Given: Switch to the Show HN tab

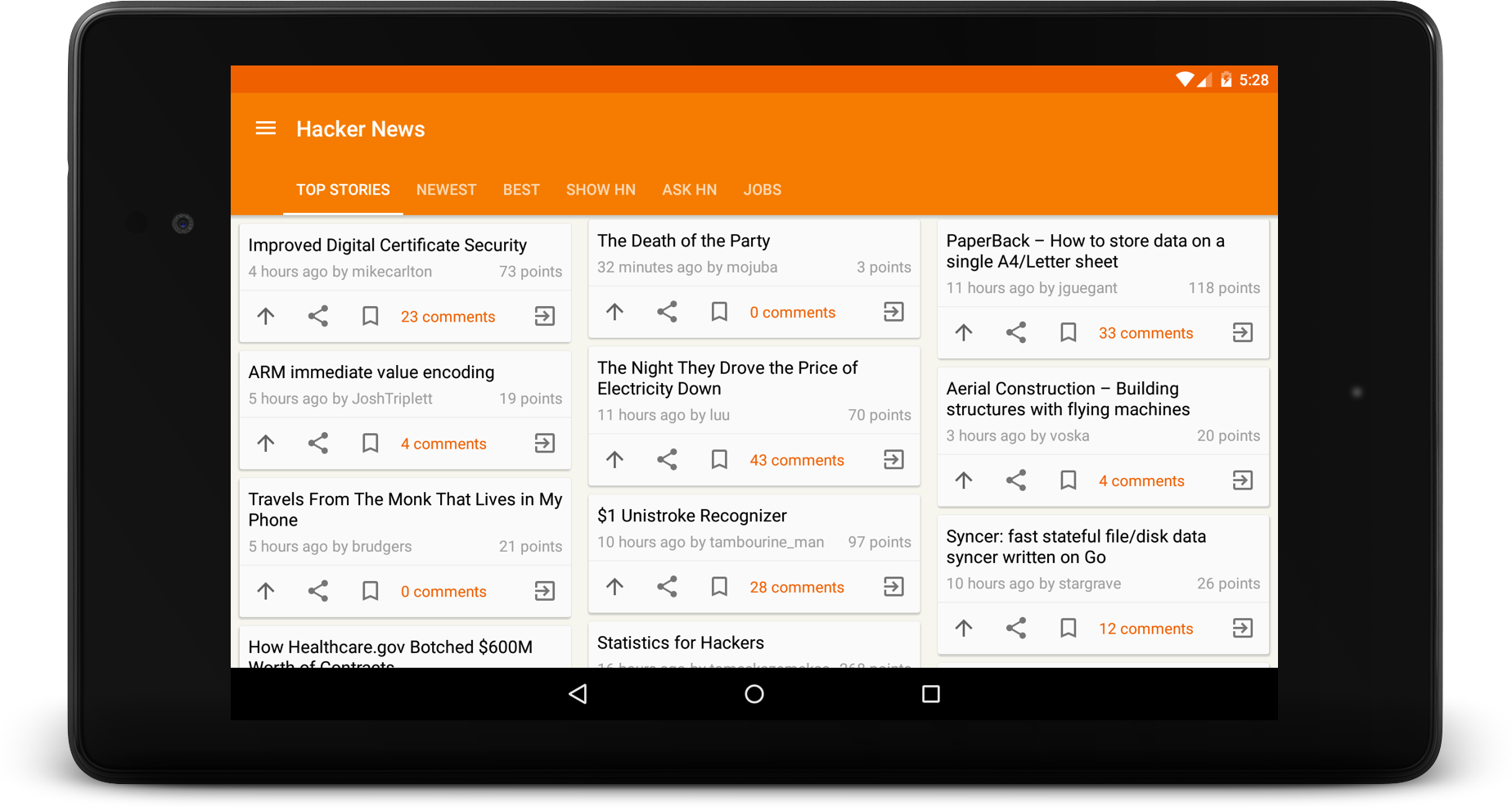Looking at the screenshot, I should pyautogui.click(x=601, y=190).
